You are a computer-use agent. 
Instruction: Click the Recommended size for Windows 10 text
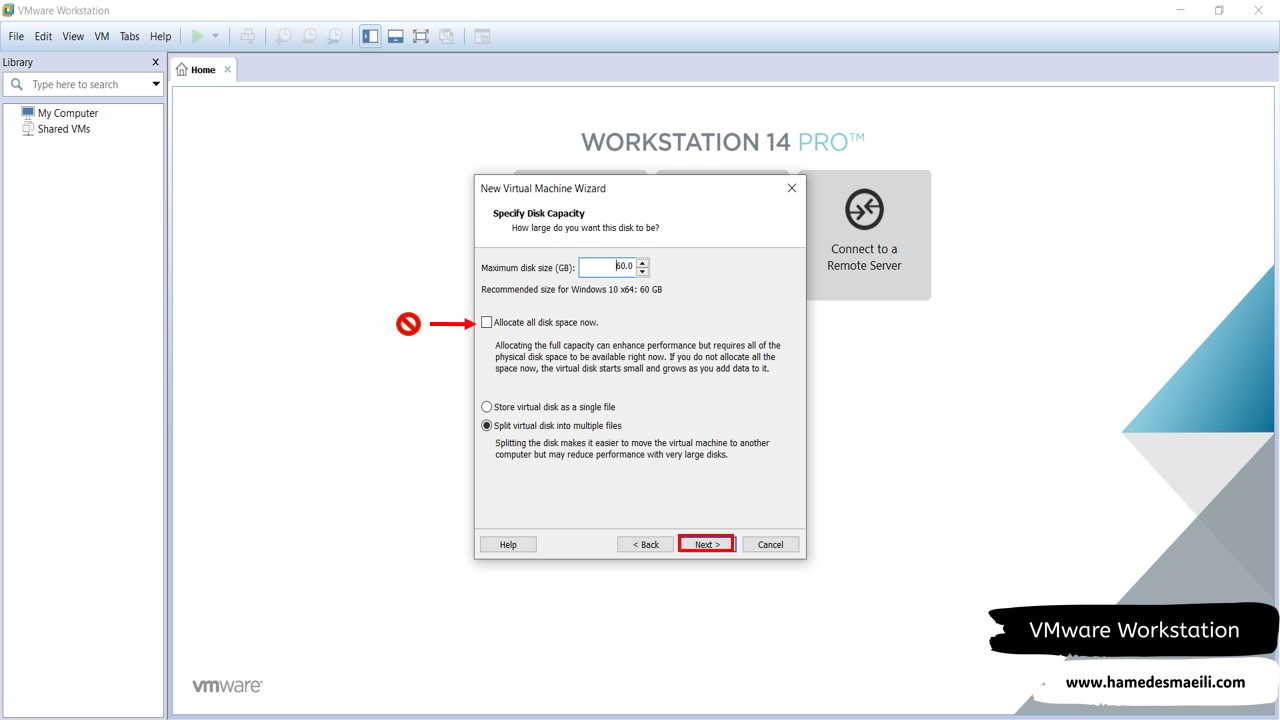click(x=571, y=290)
